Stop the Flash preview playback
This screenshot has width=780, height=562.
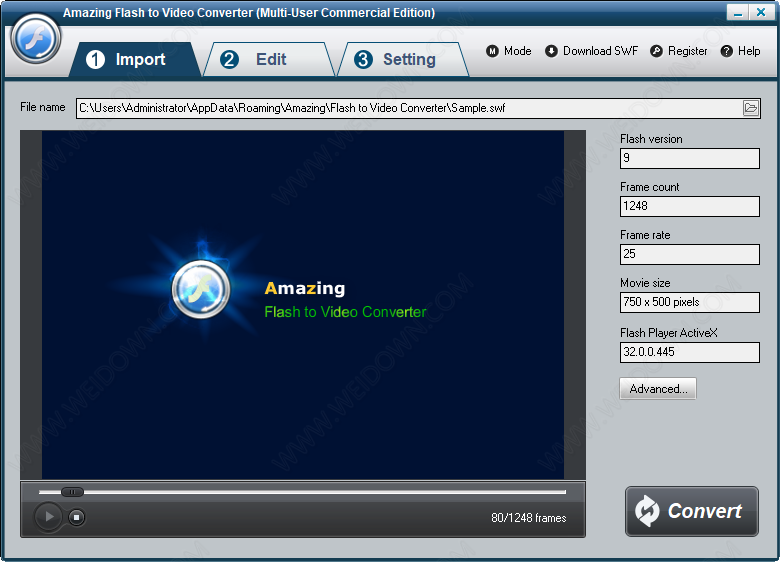point(77,517)
